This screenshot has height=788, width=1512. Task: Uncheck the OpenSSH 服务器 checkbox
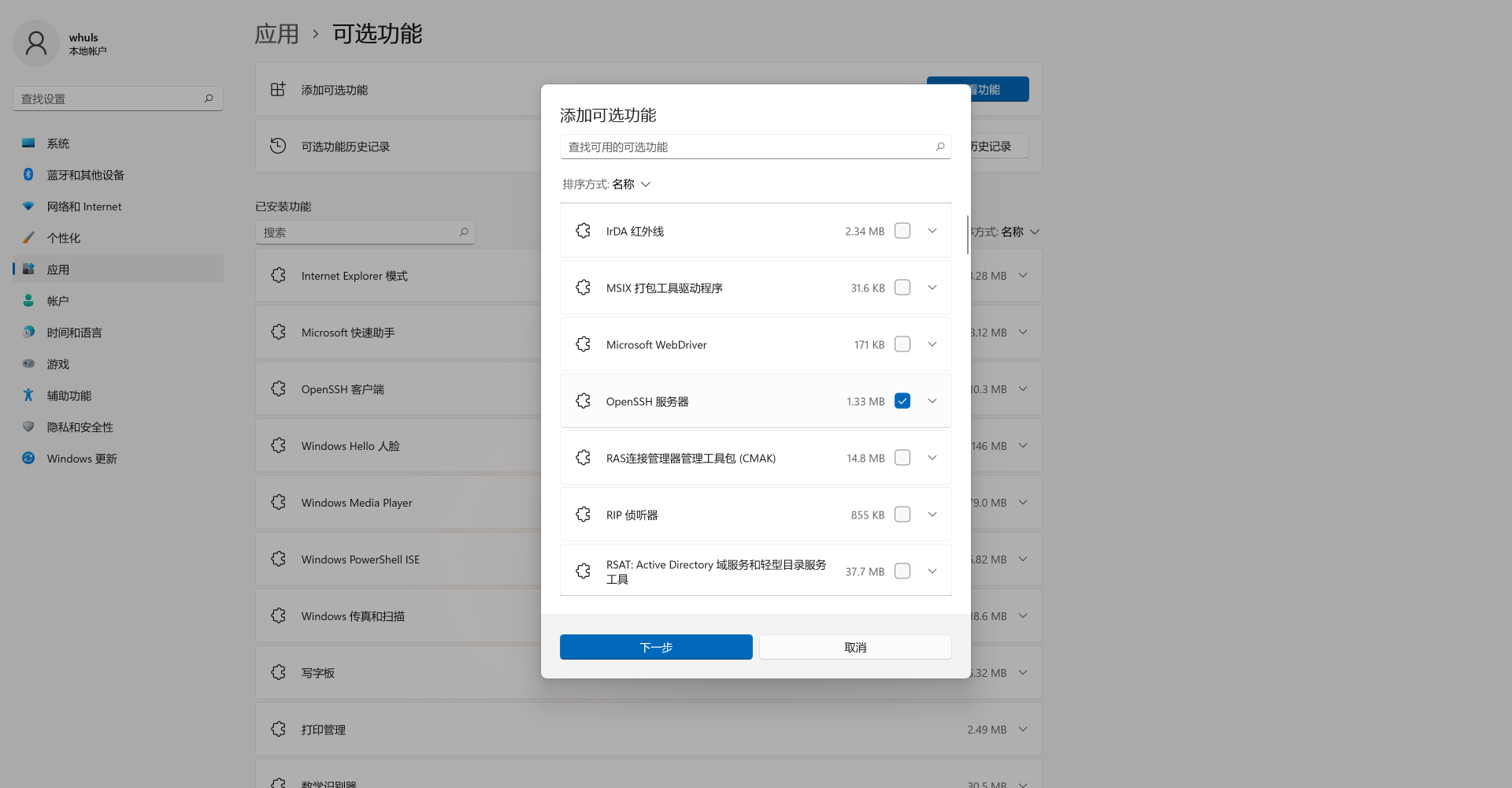[902, 401]
